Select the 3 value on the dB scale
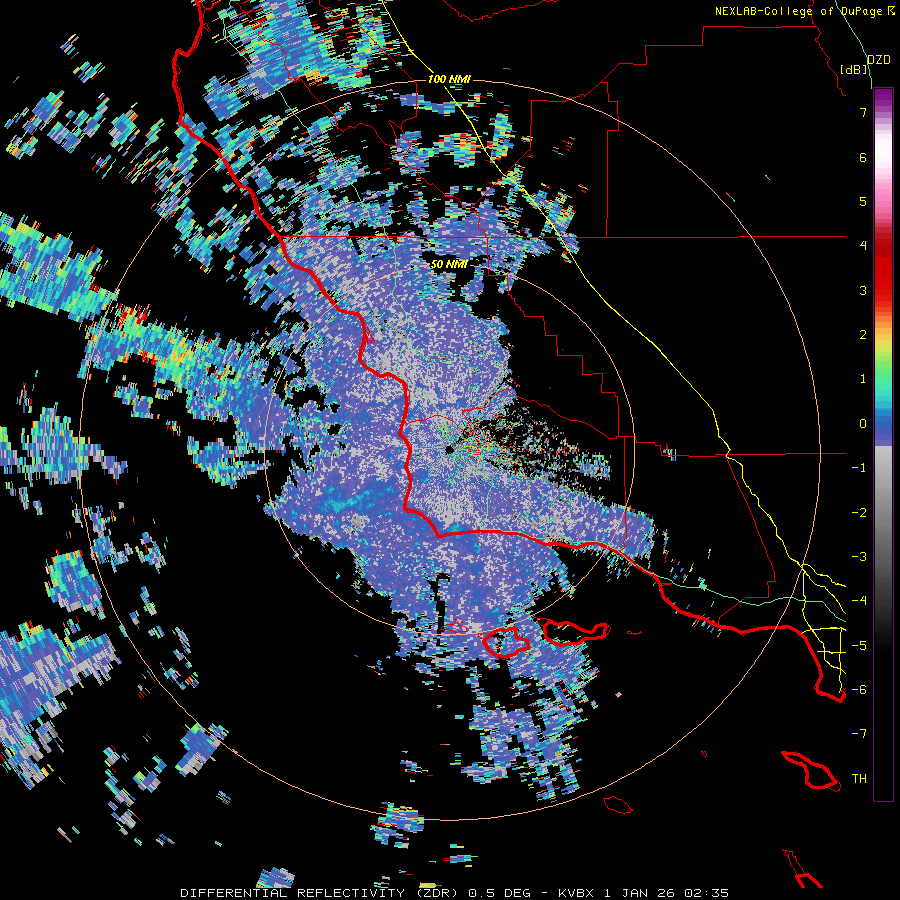Image resolution: width=900 pixels, height=900 pixels. 863,290
